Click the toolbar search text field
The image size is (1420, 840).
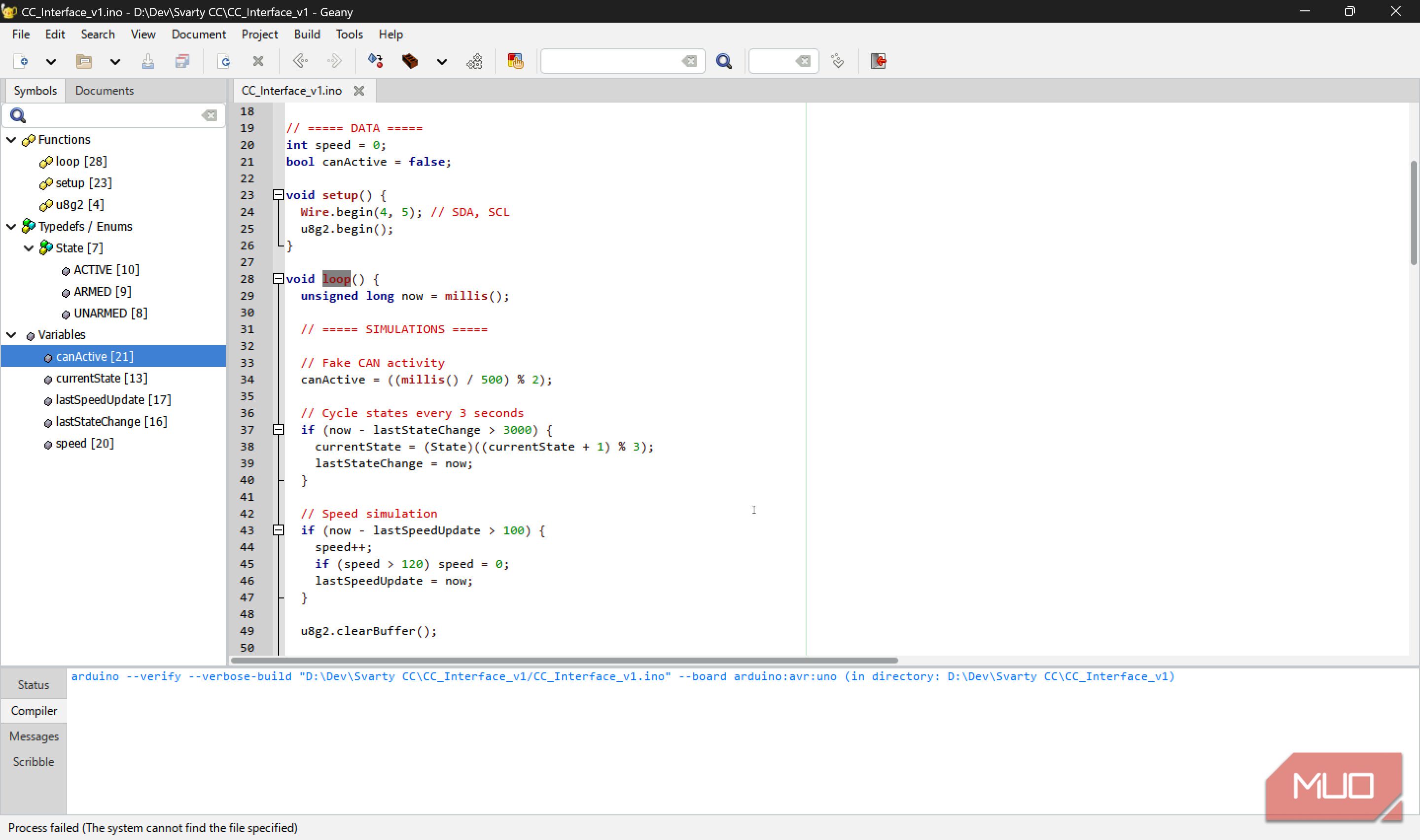tap(611, 61)
